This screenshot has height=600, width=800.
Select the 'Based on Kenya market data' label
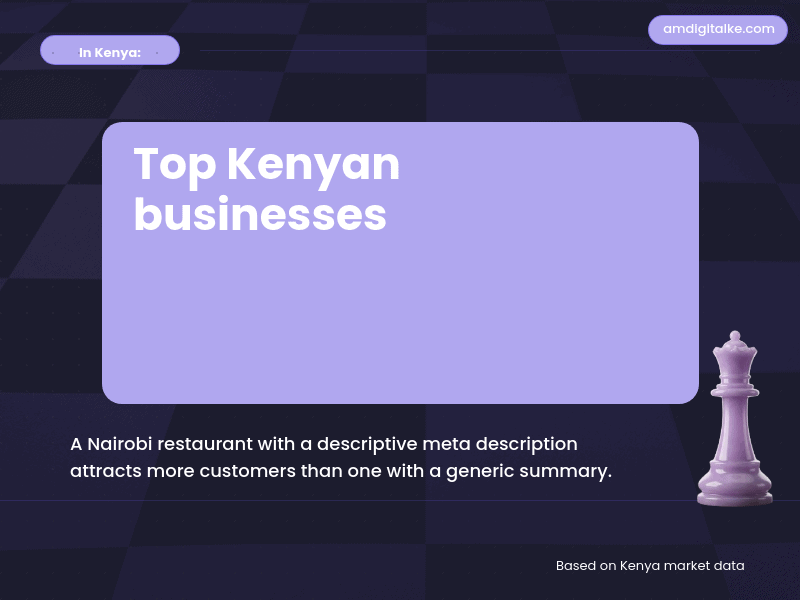[x=649, y=565]
